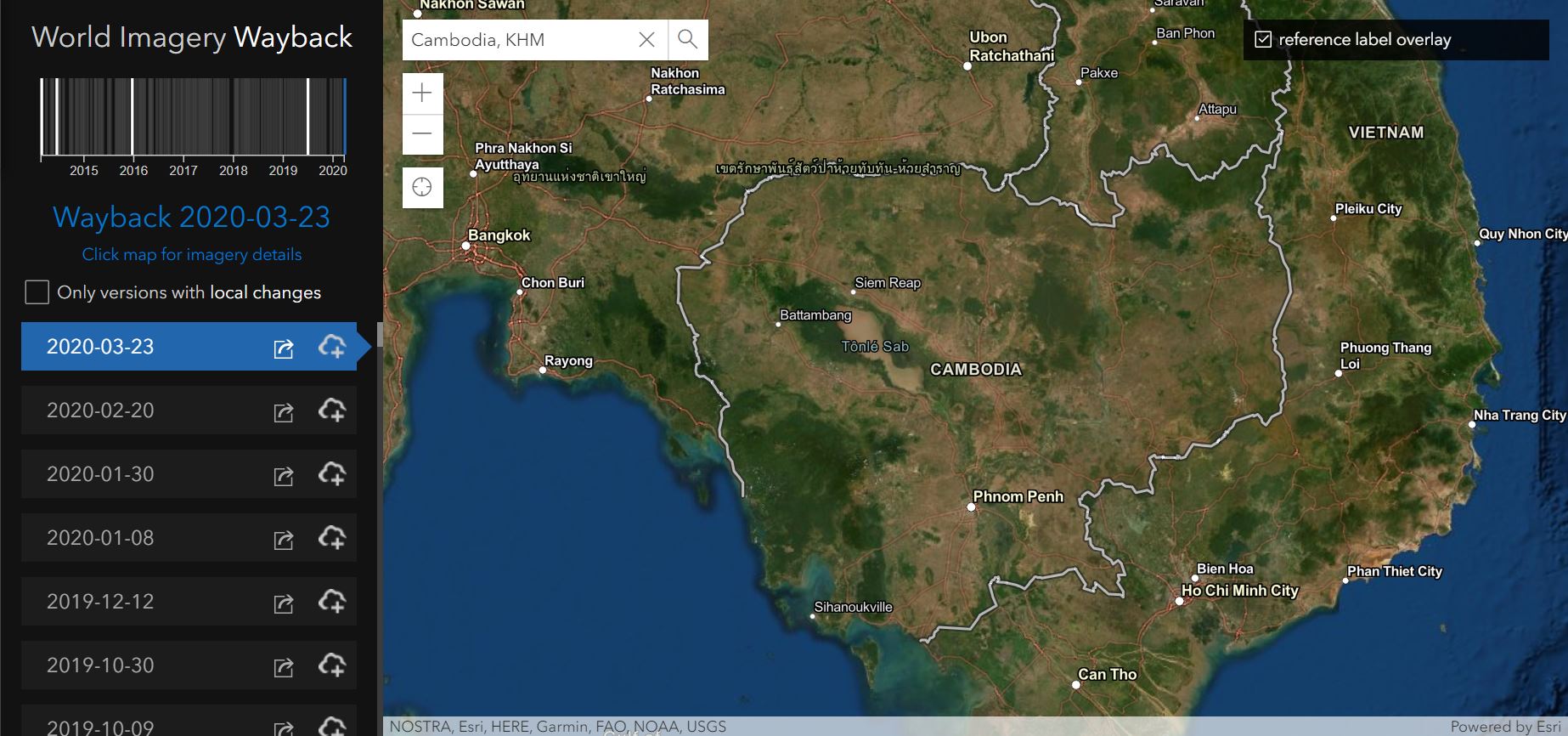
Task: Click the World Imagery Wayback title
Action: click(192, 37)
